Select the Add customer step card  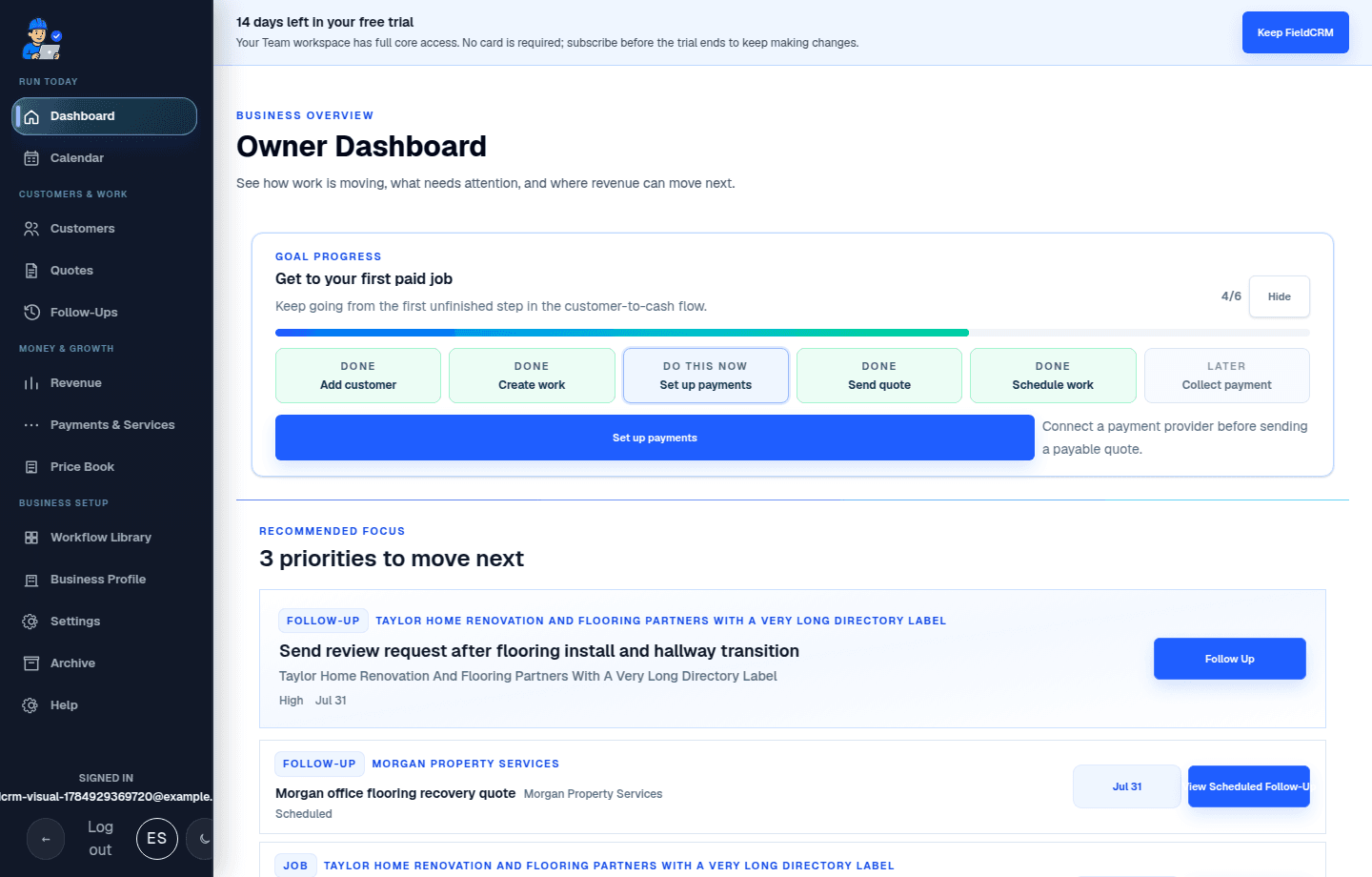click(x=358, y=376)
